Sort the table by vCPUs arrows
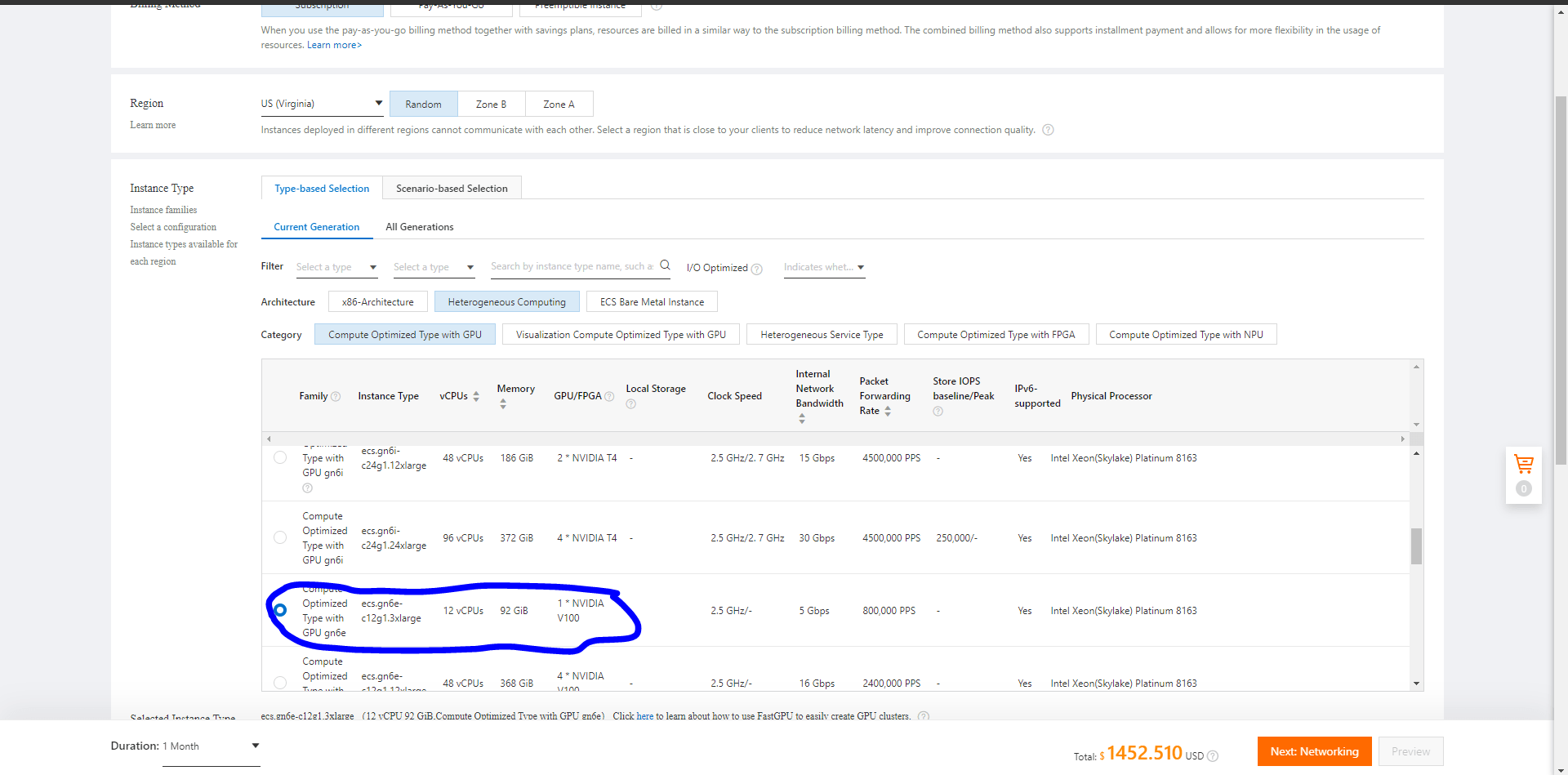Screen dimensions: 1568x775 476,396
